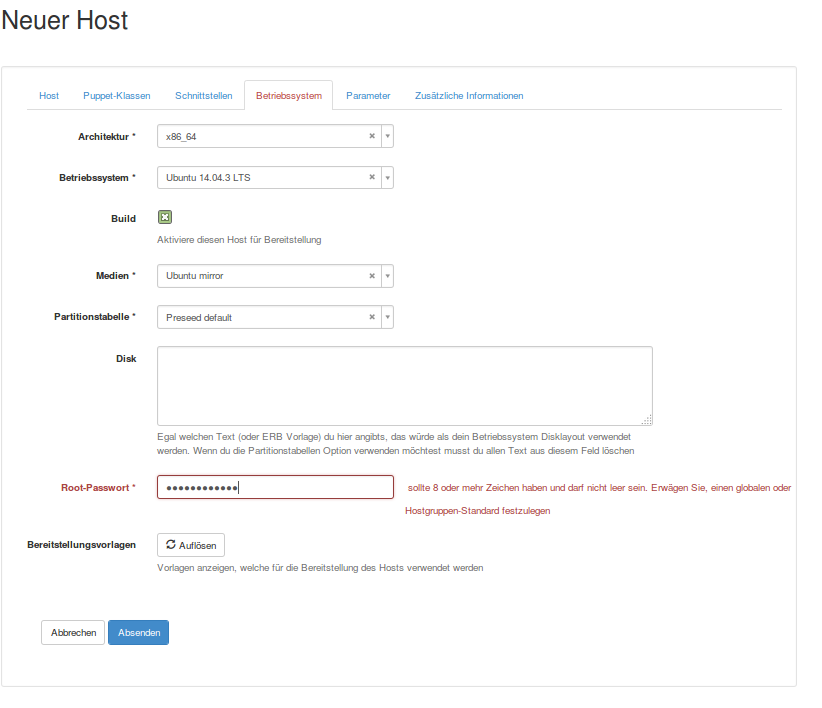Expand the Architektur dropdown arrow

(x=387, y=136)
